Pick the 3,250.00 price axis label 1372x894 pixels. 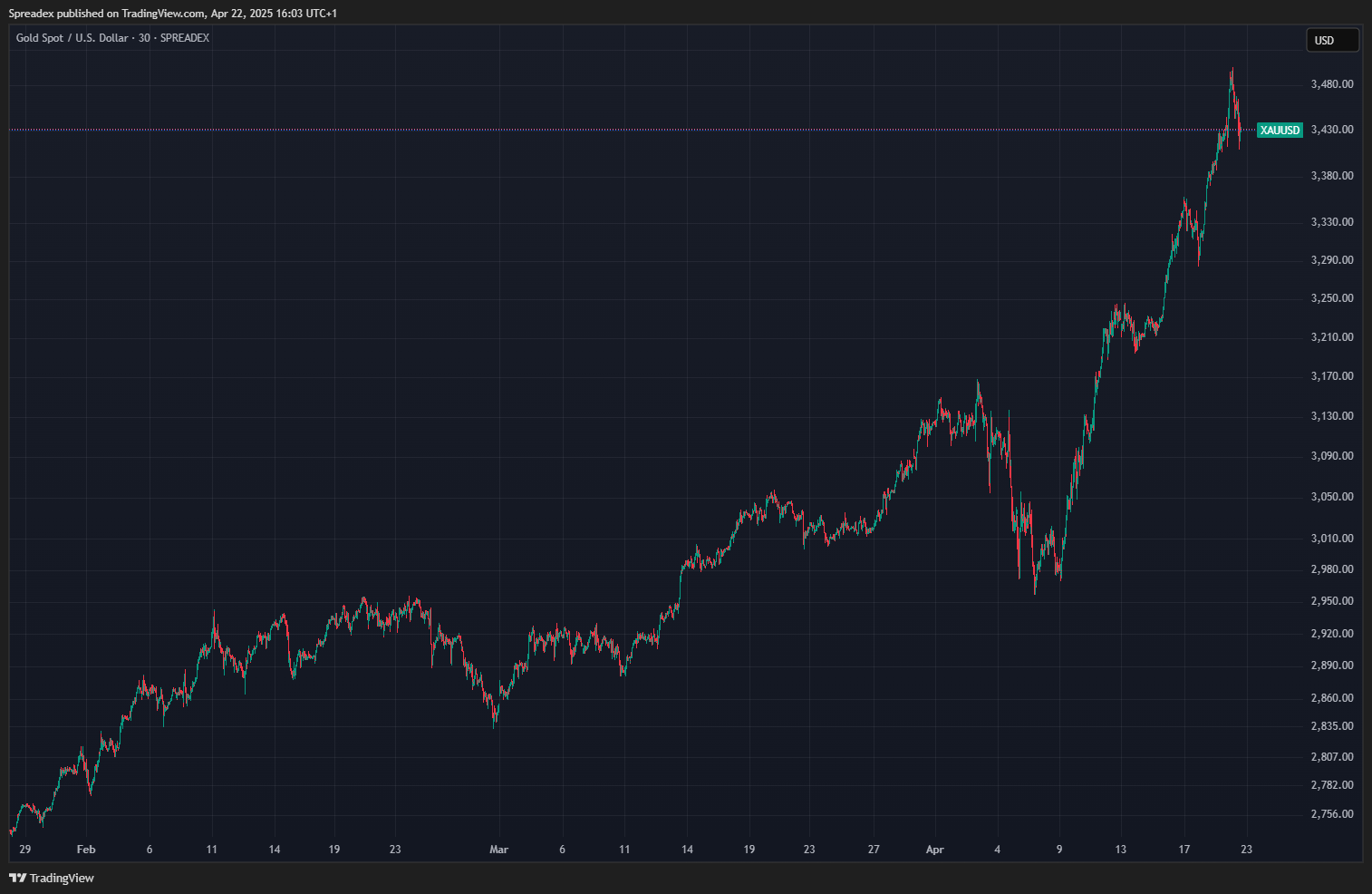[1332, 298]
